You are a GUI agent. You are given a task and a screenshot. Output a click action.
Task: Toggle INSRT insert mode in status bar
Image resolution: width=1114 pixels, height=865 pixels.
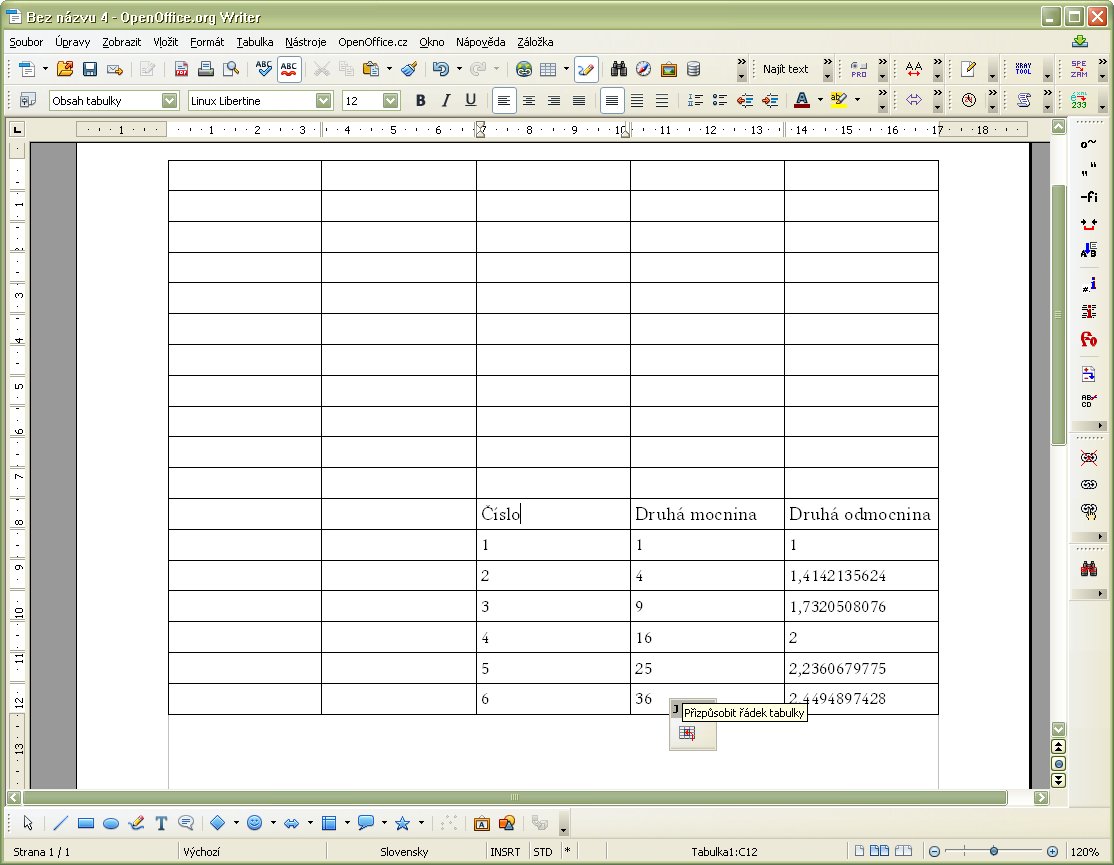(x=505, y=852)
